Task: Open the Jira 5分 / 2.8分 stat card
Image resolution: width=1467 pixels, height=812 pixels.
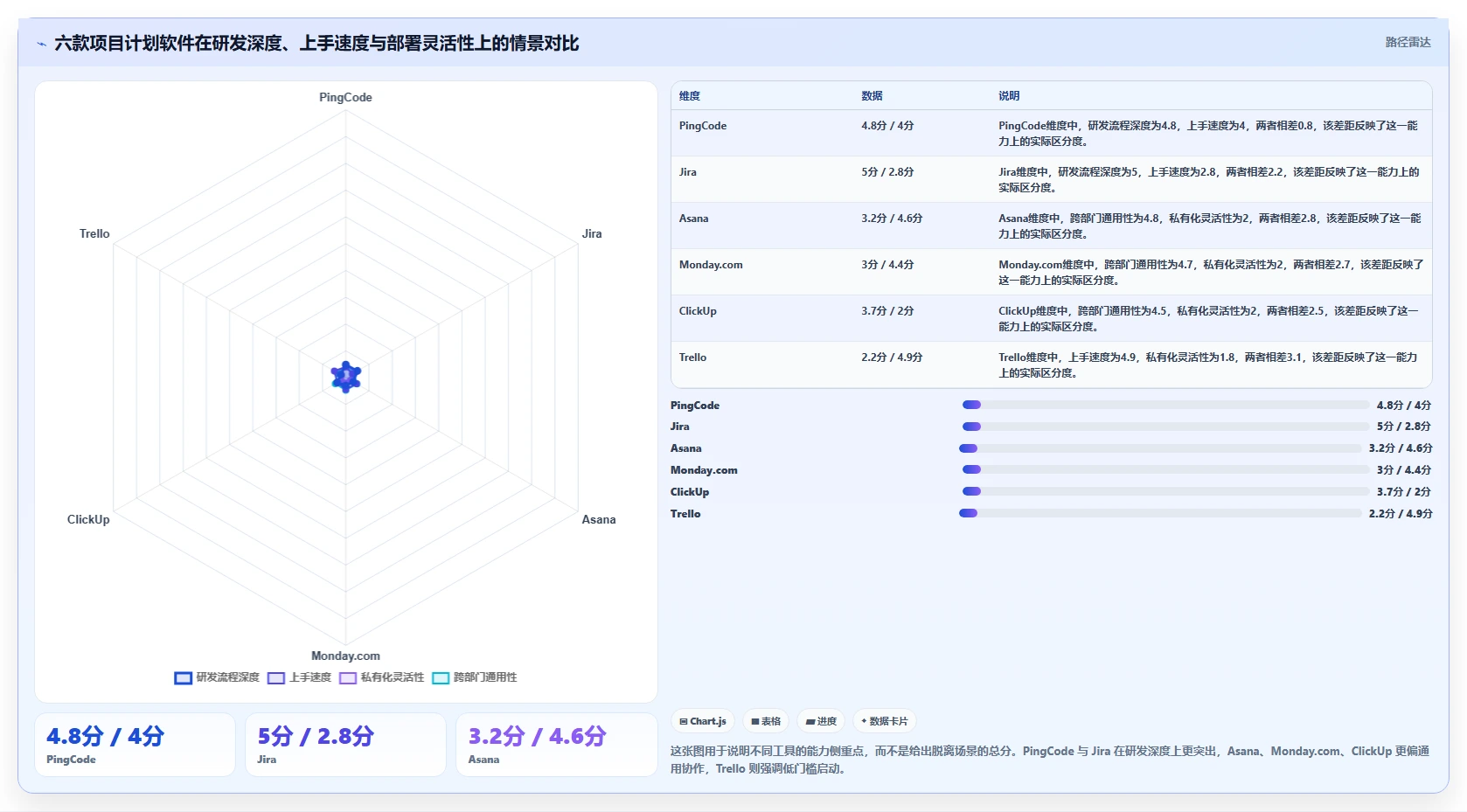Action: (345, 745)
